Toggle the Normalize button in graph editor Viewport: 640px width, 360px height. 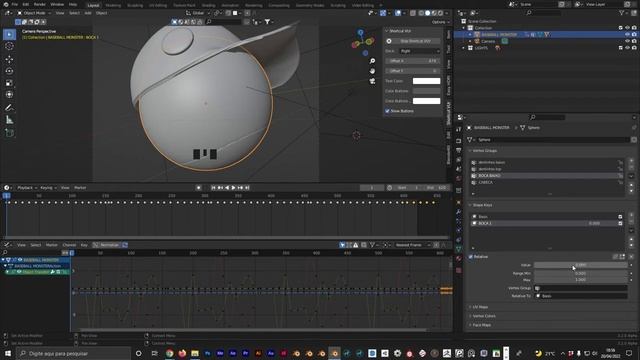106,245
